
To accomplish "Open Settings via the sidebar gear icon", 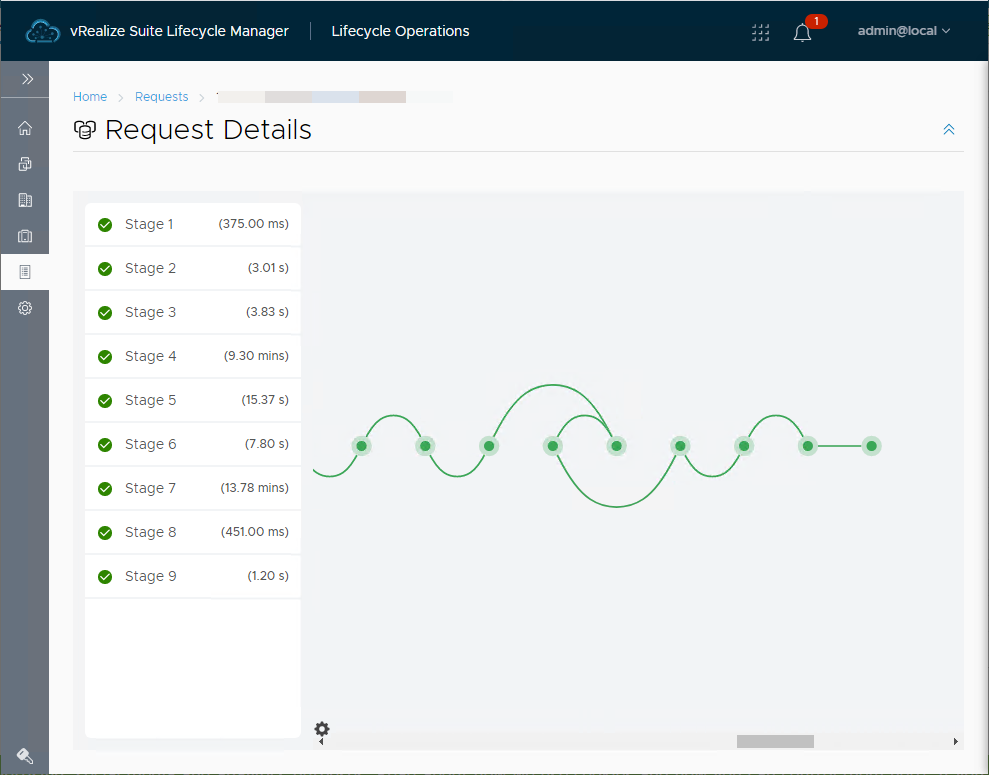I will tap(24, 308).
